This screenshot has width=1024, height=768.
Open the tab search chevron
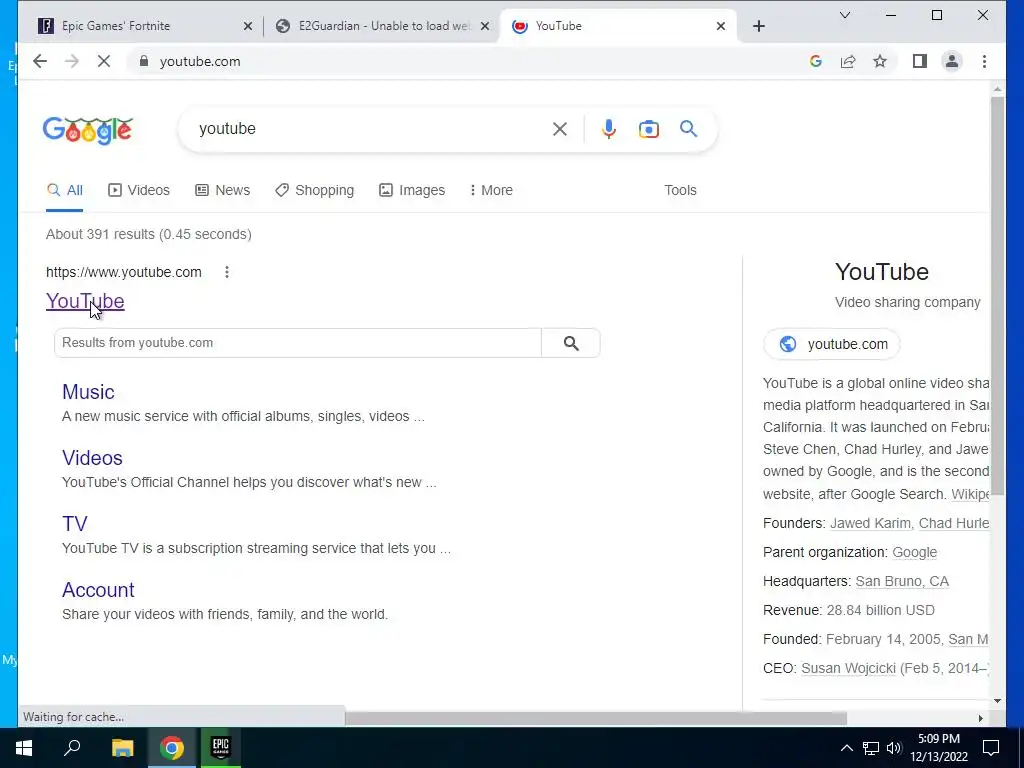[x=844, y=15]
